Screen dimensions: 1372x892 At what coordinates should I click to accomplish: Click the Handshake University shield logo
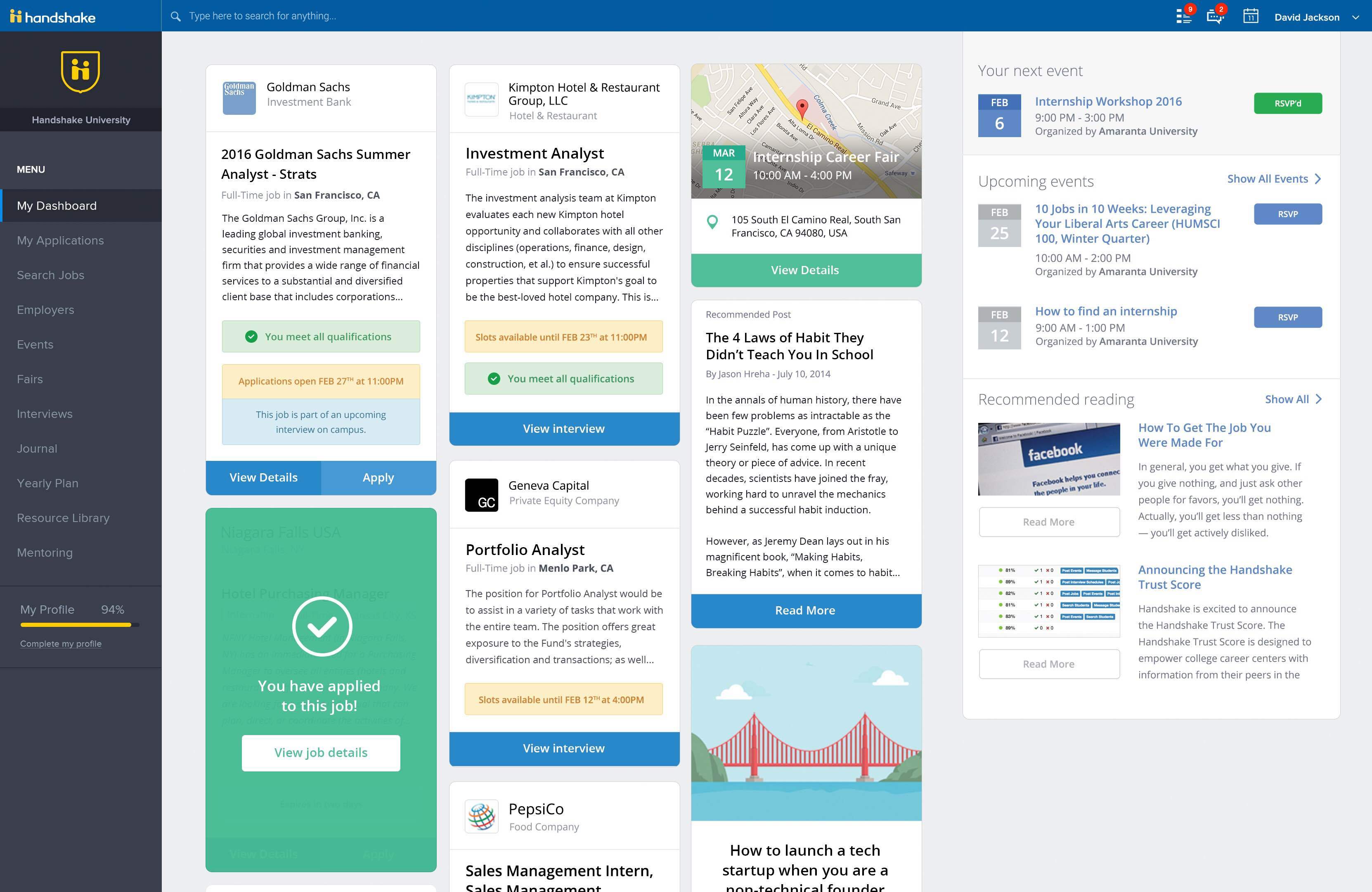(81, 71)
